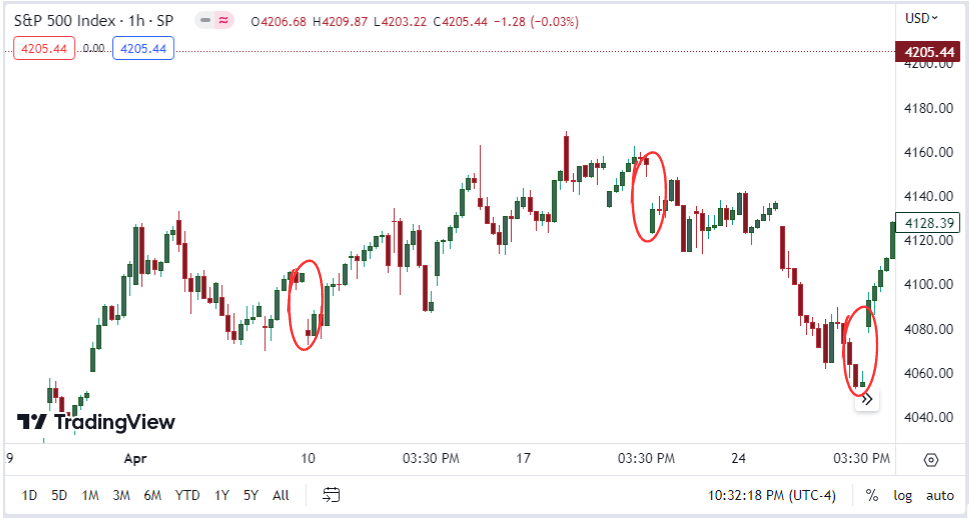Click the C4205.44 close value in header

(x=460, y=22)
